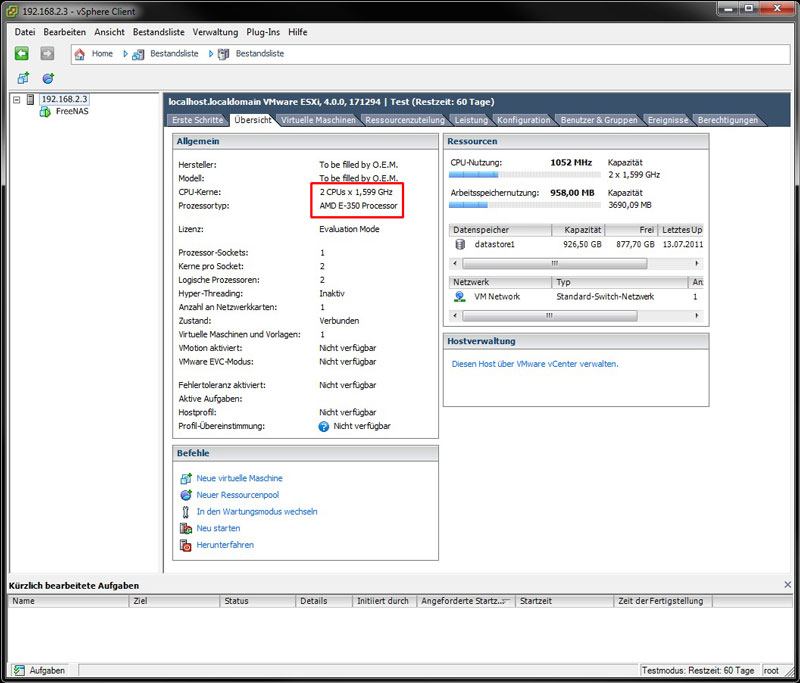Click In den Wartungsmodus wechseln link
This screenshot has height=683, width=800.
point(257,512)
